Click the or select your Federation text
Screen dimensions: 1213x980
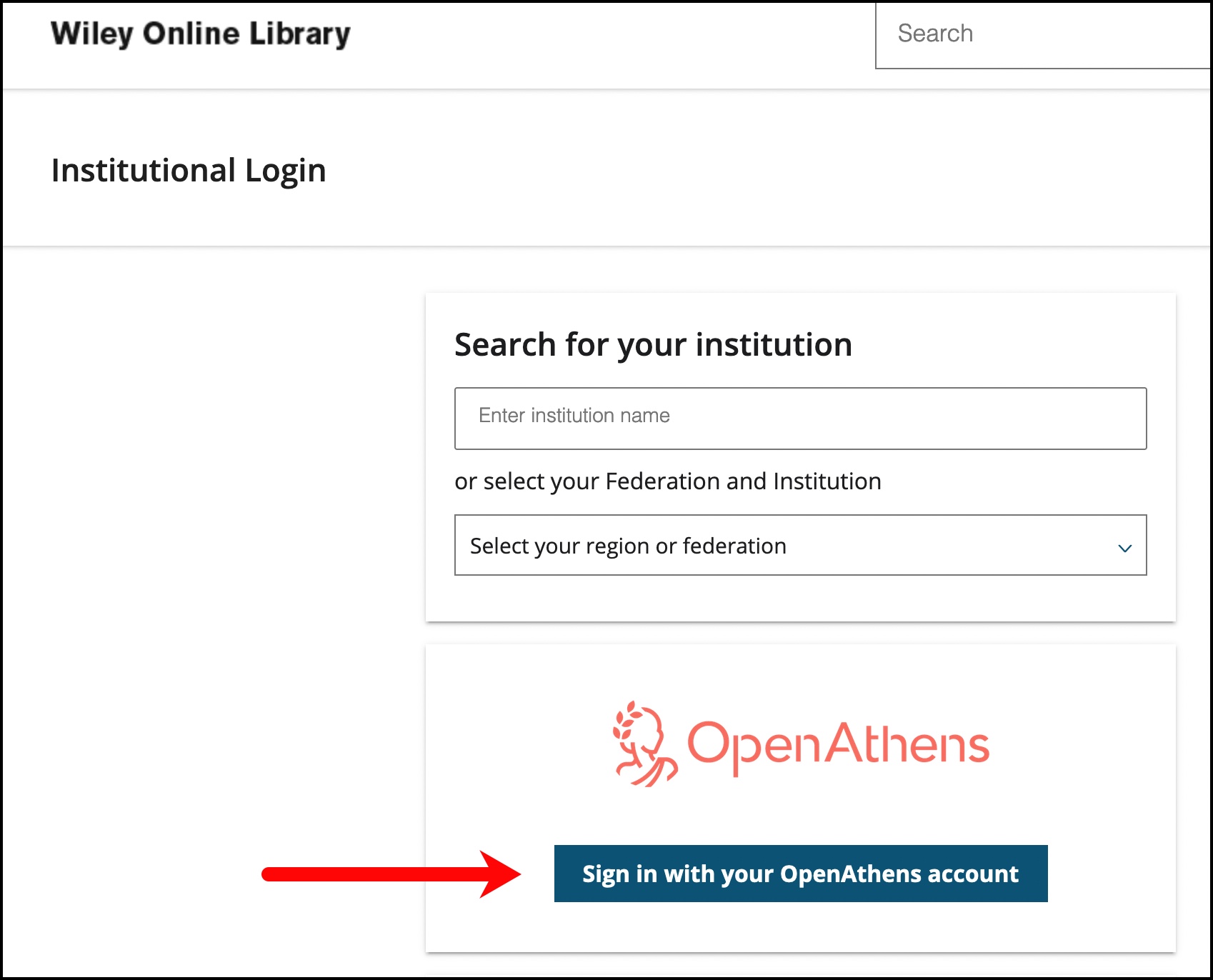click(x=667, y=481)
